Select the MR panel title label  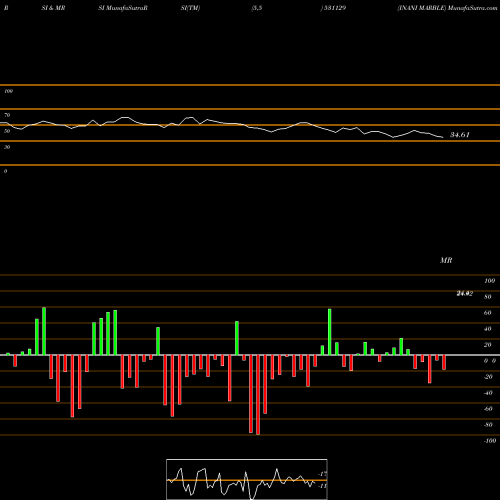point(446,260)
